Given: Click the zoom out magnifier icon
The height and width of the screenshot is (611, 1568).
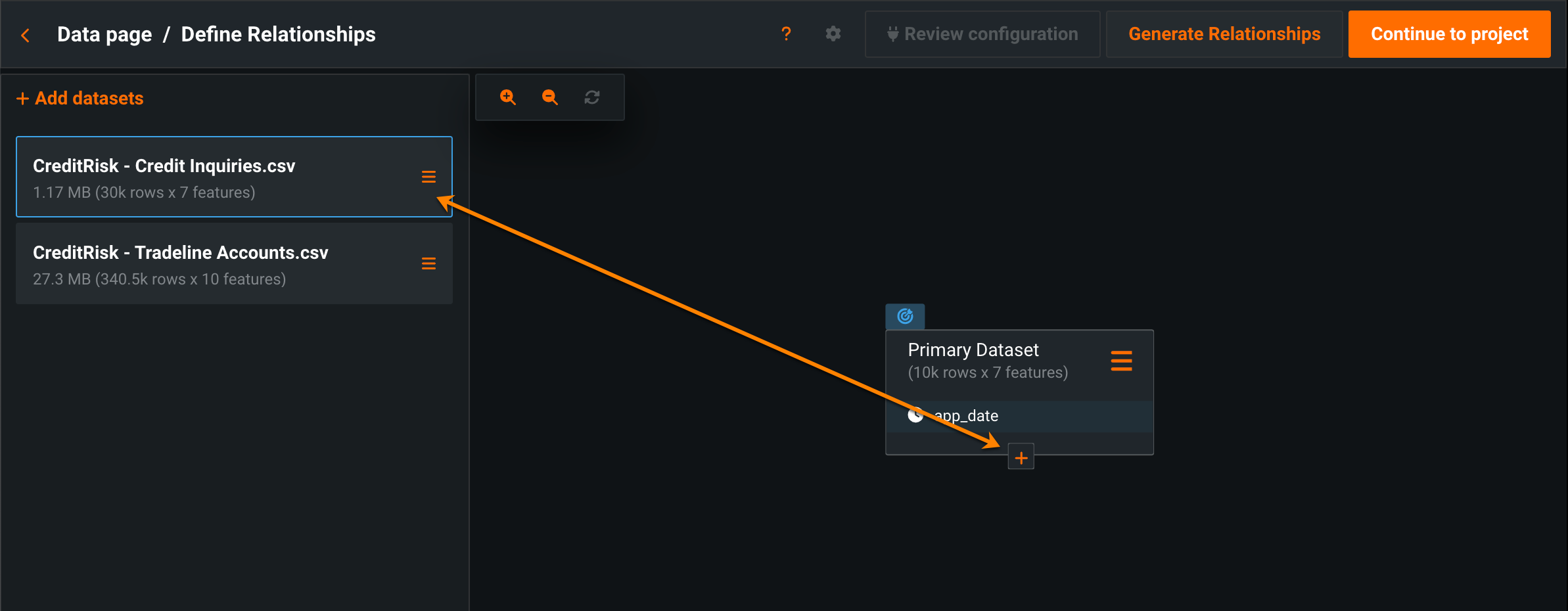Looking at the screenshot, I should tap(550, 97).
